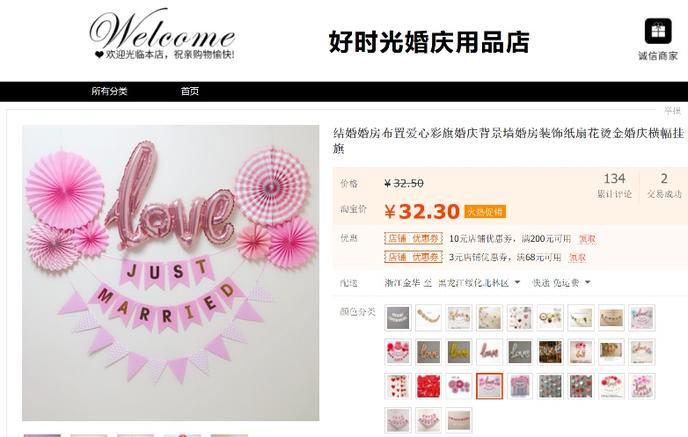This screenshot has height=437, width=688.
Task: Go to the 首页 tab
Action: click(x=190, y=91)
